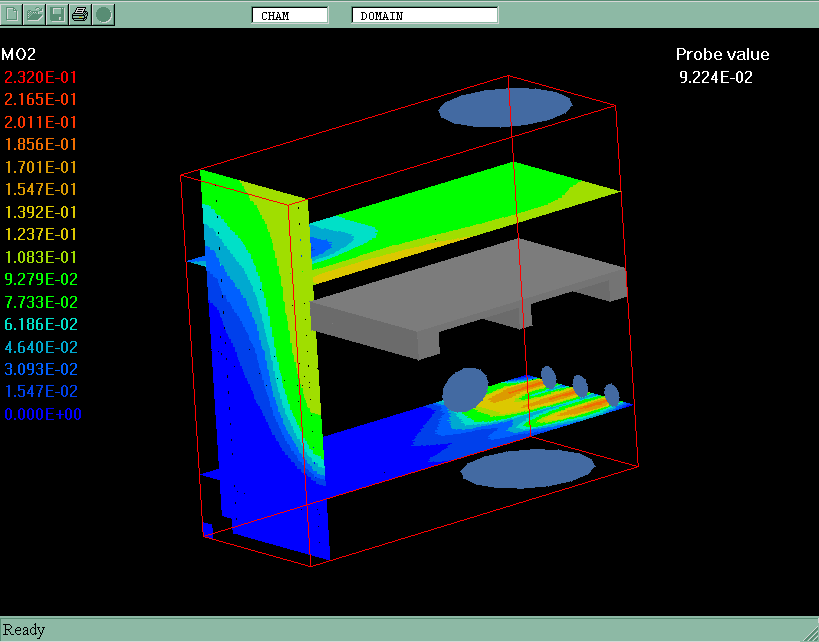Click the Ready status bar text
This screenshot has height=642, width=819.
[x=24, y=630]
